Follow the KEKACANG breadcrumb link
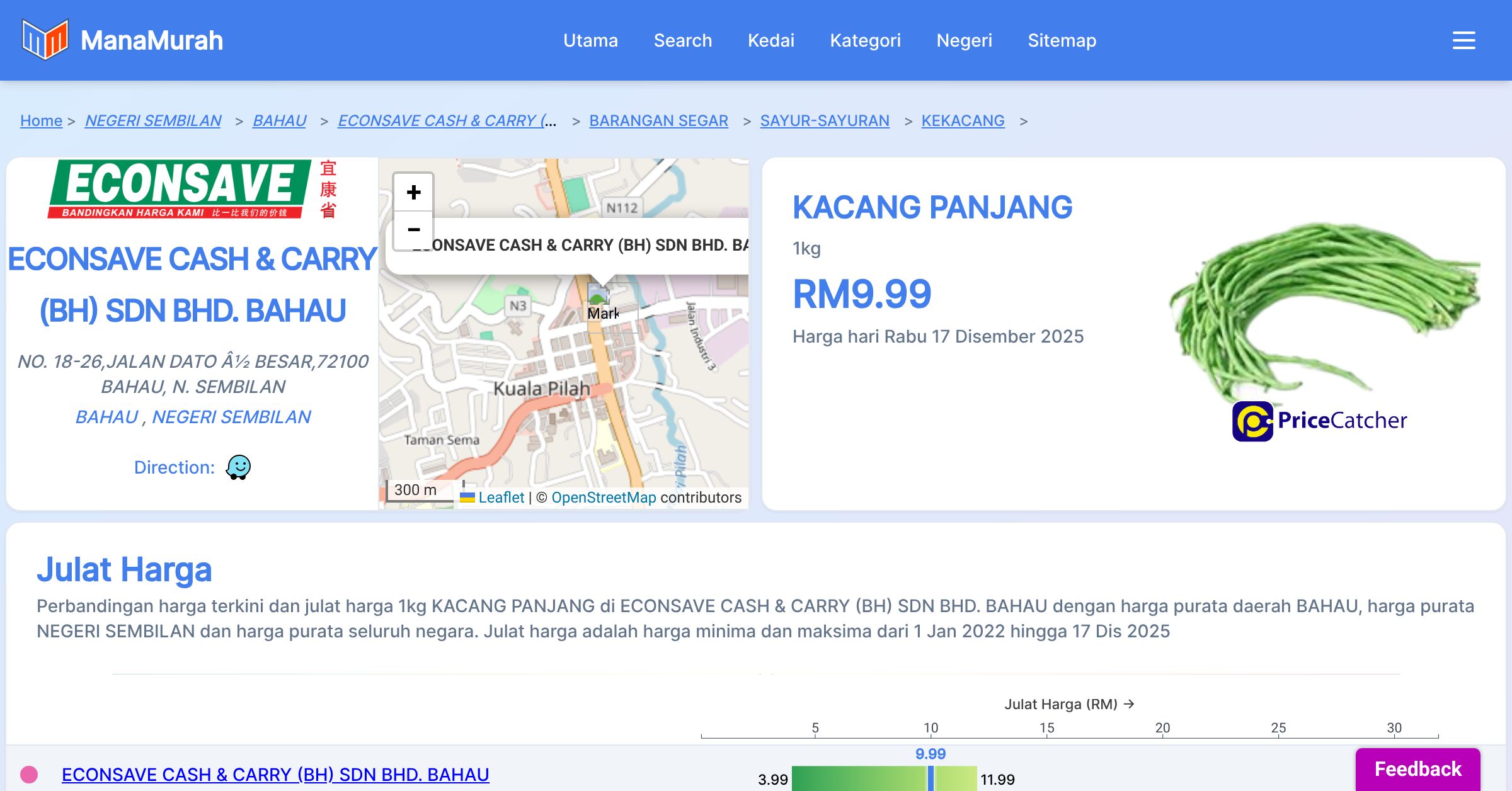Image resolution: width=1512 pixels, height=791 pixels. [x=963, y=120]
